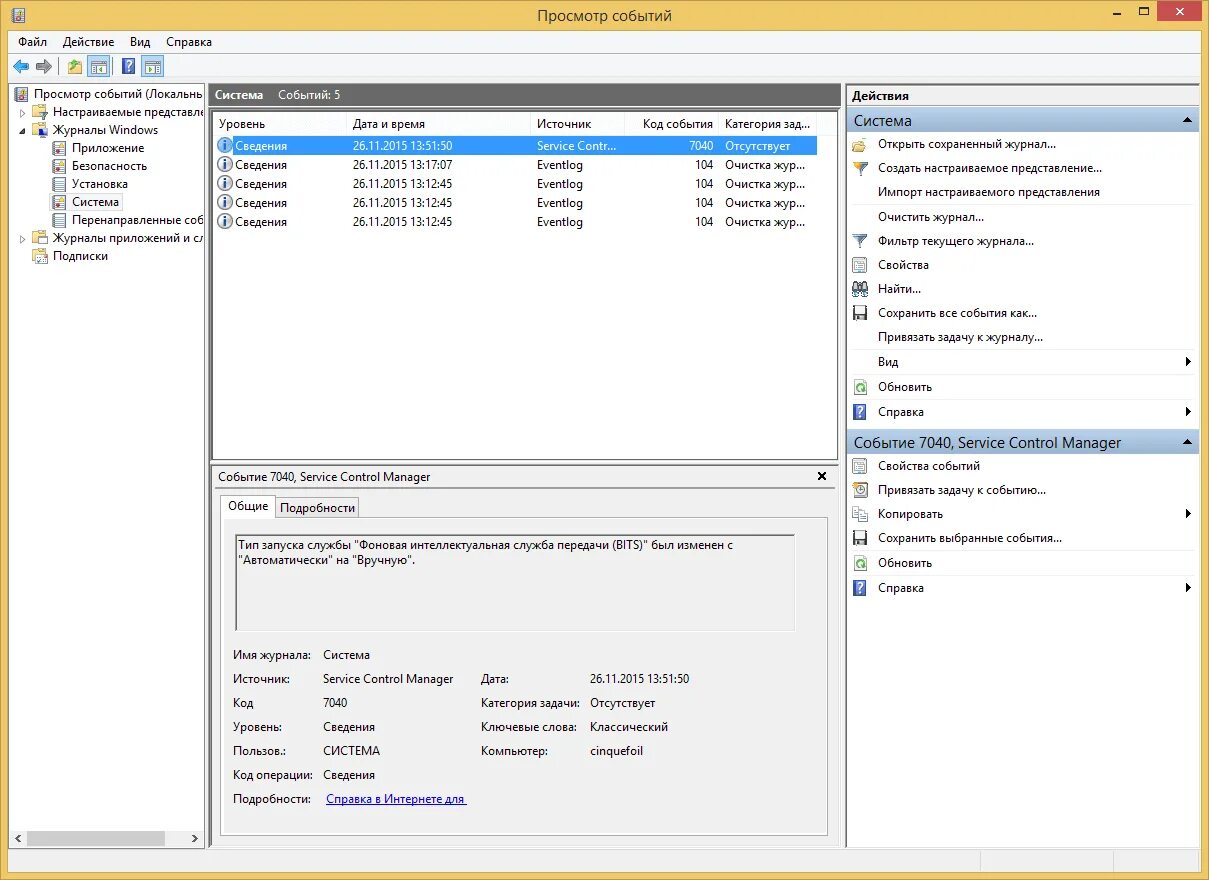The width and height of the screenshot is (1209, 880).
Task: Sort by the Источник column header
Action: point(579,124)
